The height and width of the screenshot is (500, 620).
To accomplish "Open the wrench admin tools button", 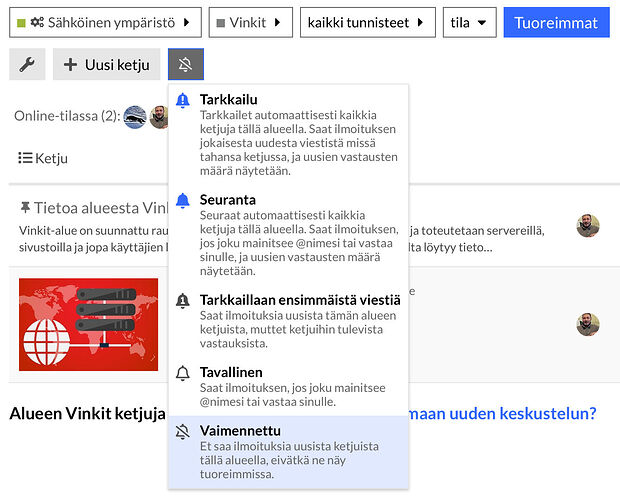I will [27, 64].
